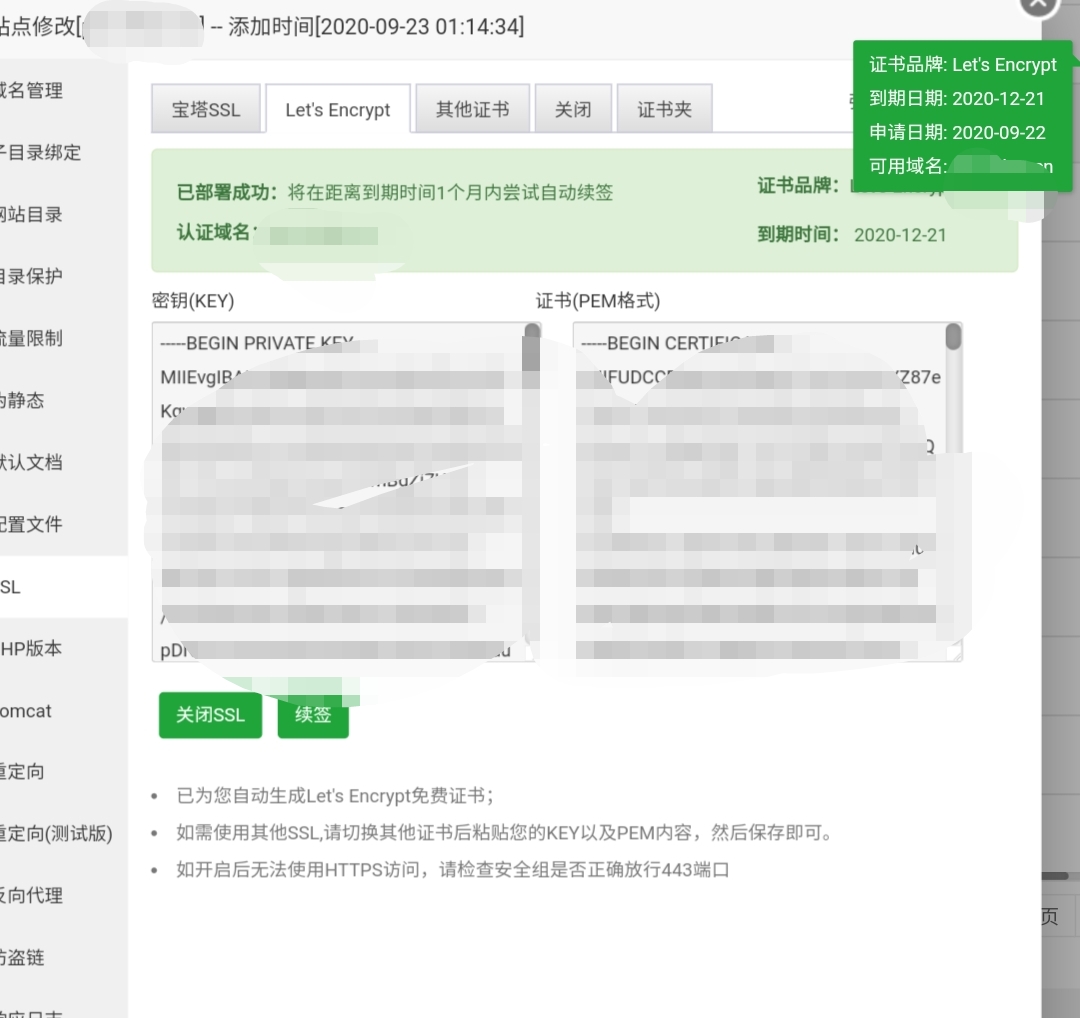Image resolution: width=1080 pixels, height=1018 pixels.
Task: Open 域名管理 in the sidebar
Action: click(x=63, y=90)
